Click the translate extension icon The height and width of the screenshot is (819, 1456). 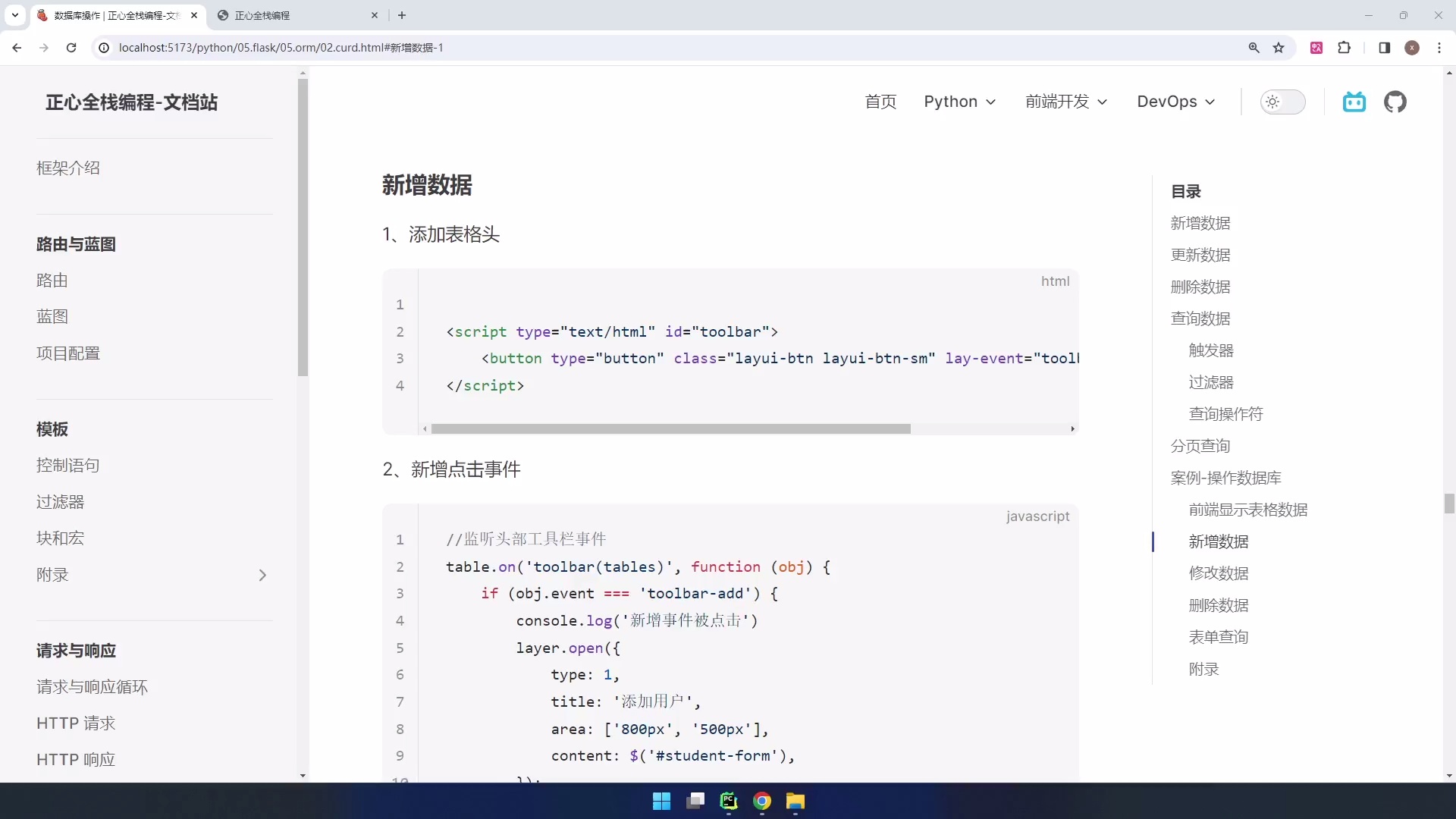(x=1317, y=47)
